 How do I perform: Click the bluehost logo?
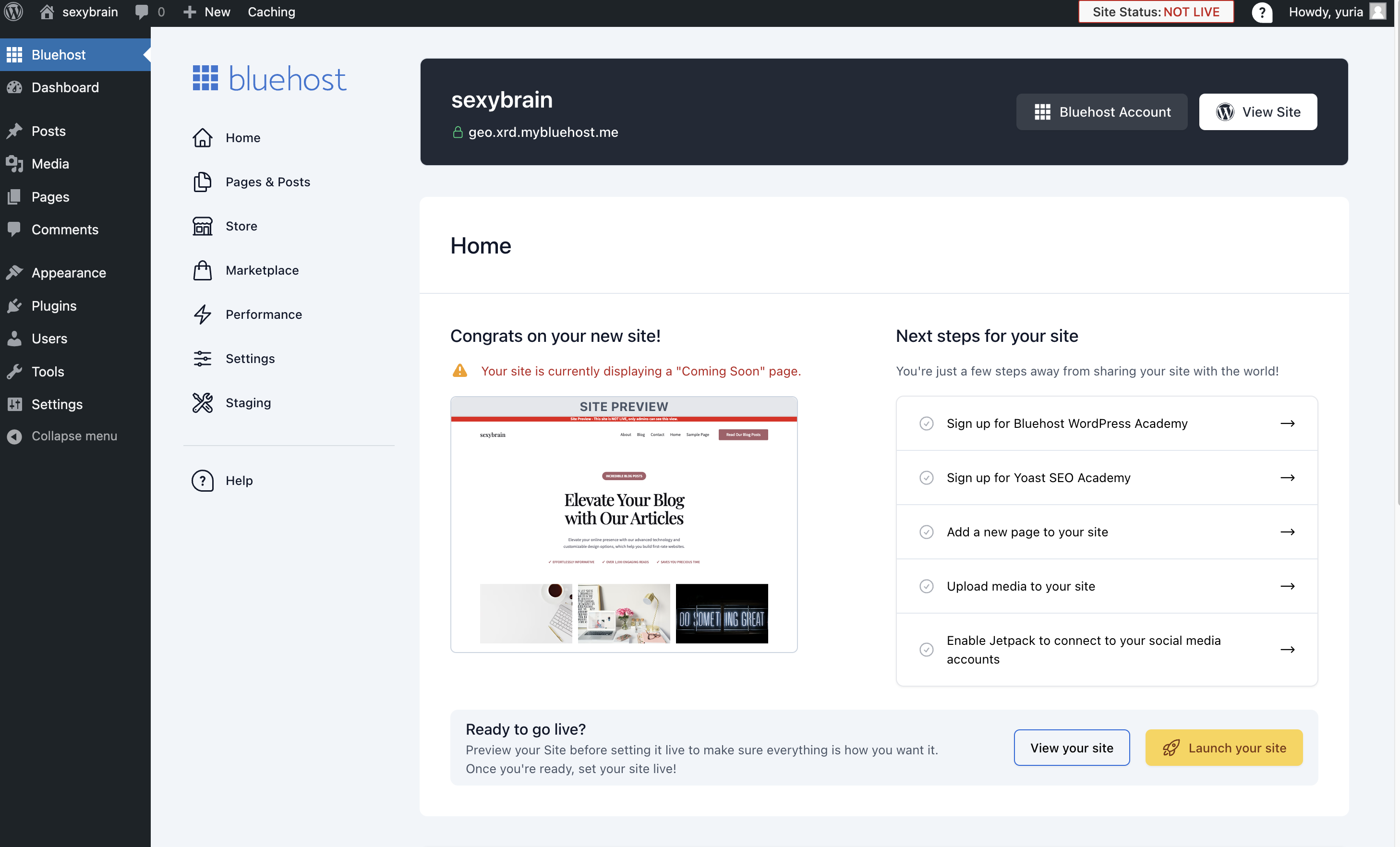point(269,78)
